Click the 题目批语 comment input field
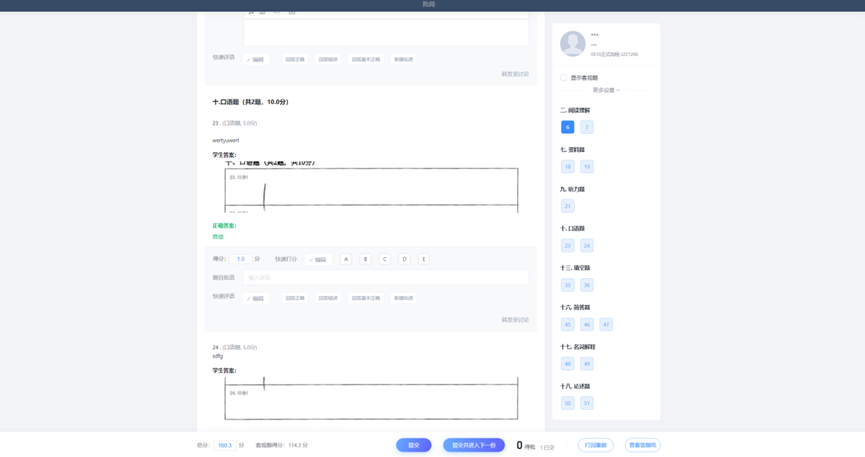This screenshot has width=865, height=457. (385, 278)
